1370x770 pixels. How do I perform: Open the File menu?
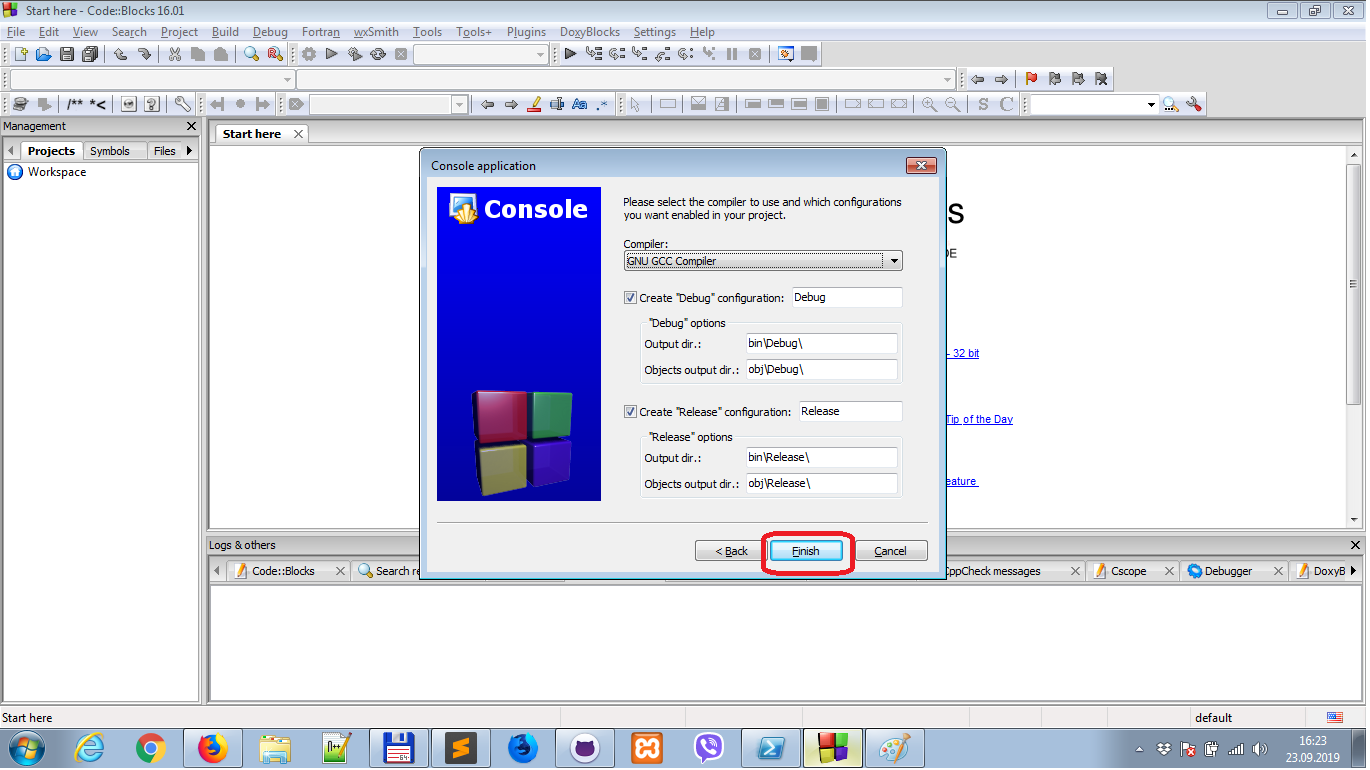coord(16,32)
